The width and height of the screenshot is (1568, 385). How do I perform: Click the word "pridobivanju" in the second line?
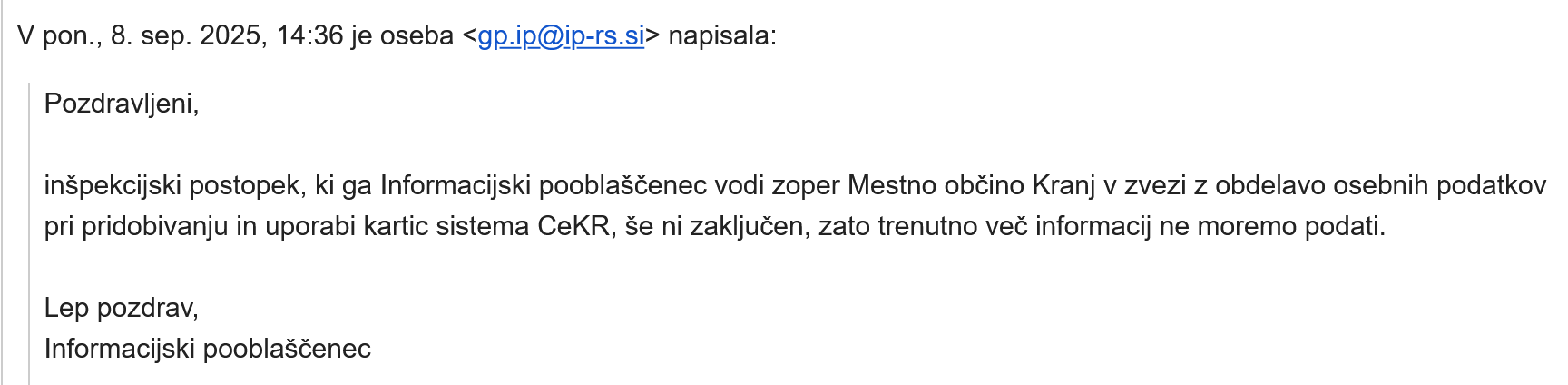[154, 226]
